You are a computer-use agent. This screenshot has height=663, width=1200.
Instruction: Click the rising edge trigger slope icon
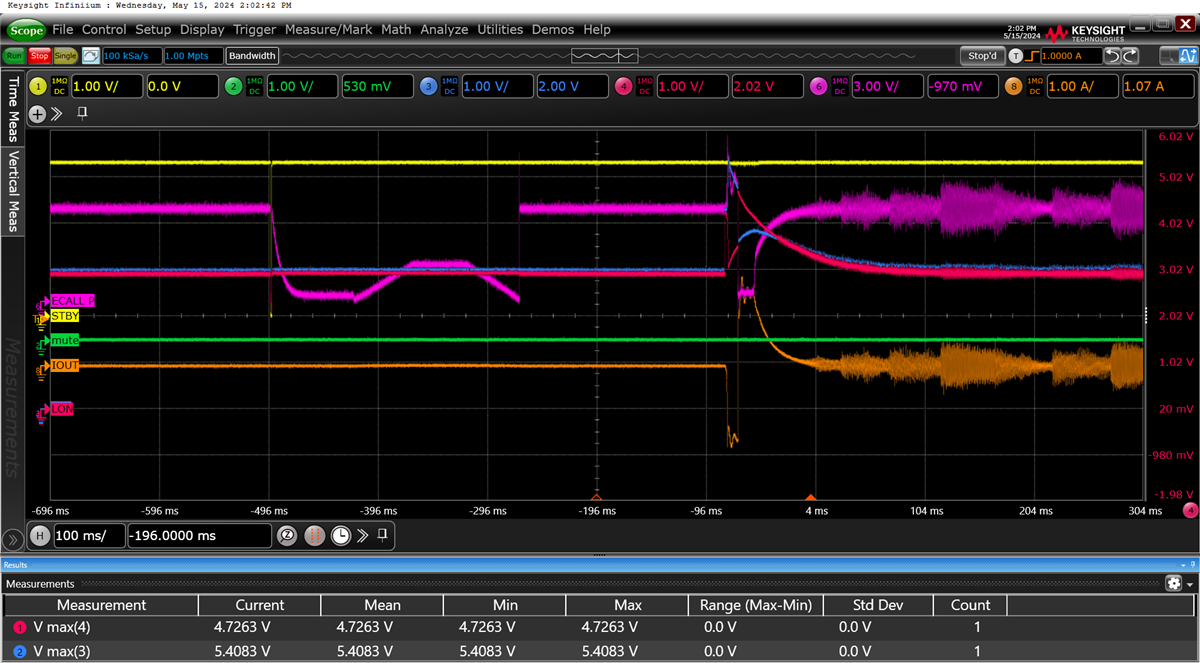pyautogui.click(x=1033, y=56)
